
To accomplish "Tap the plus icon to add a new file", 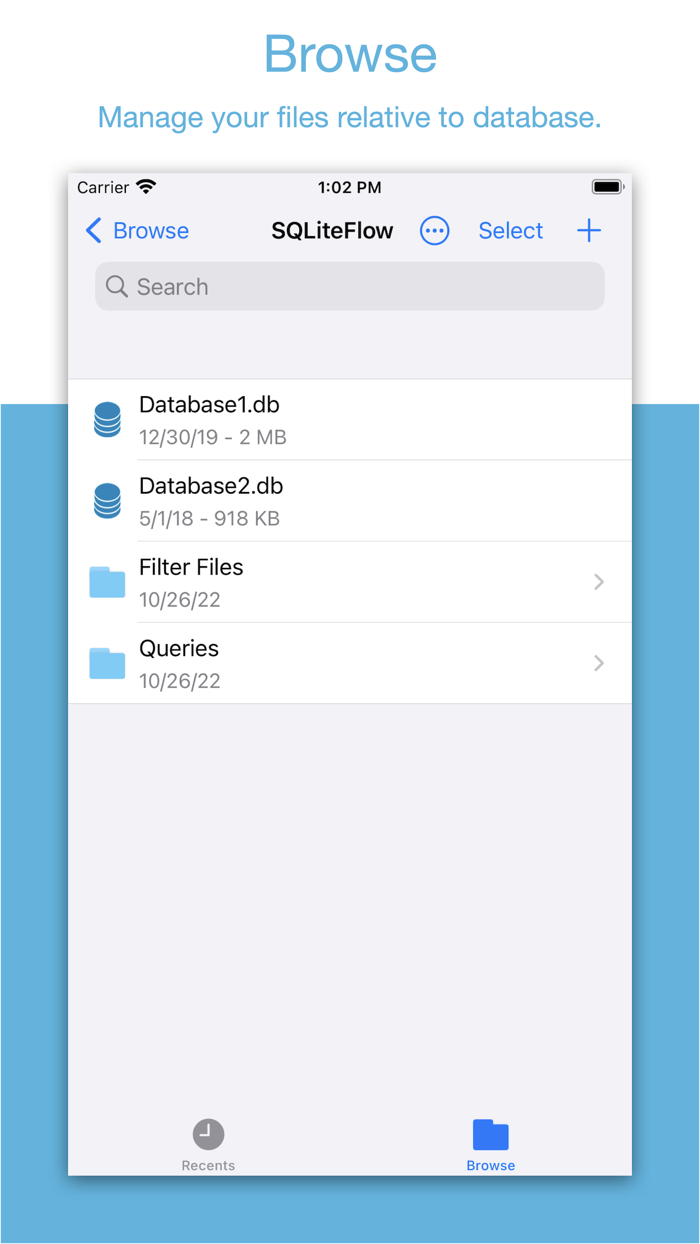I will tap(590, 231).
